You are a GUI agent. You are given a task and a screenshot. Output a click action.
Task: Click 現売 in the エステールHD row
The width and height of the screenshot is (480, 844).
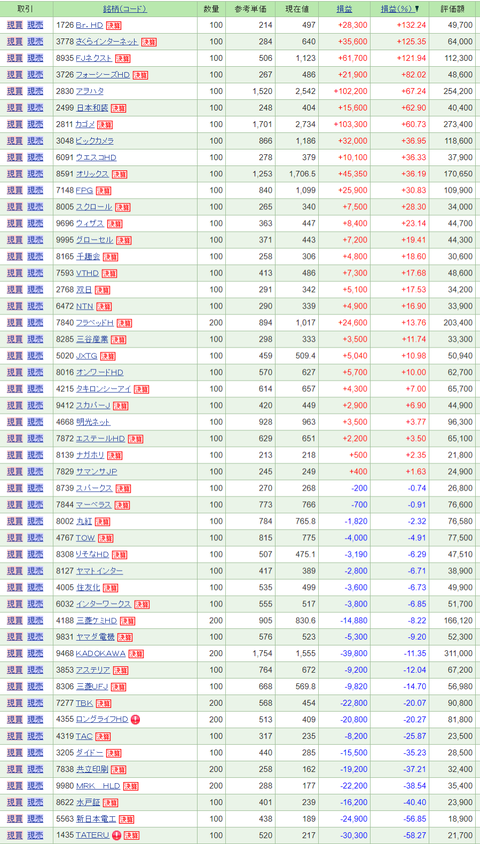tap(35, 440)
